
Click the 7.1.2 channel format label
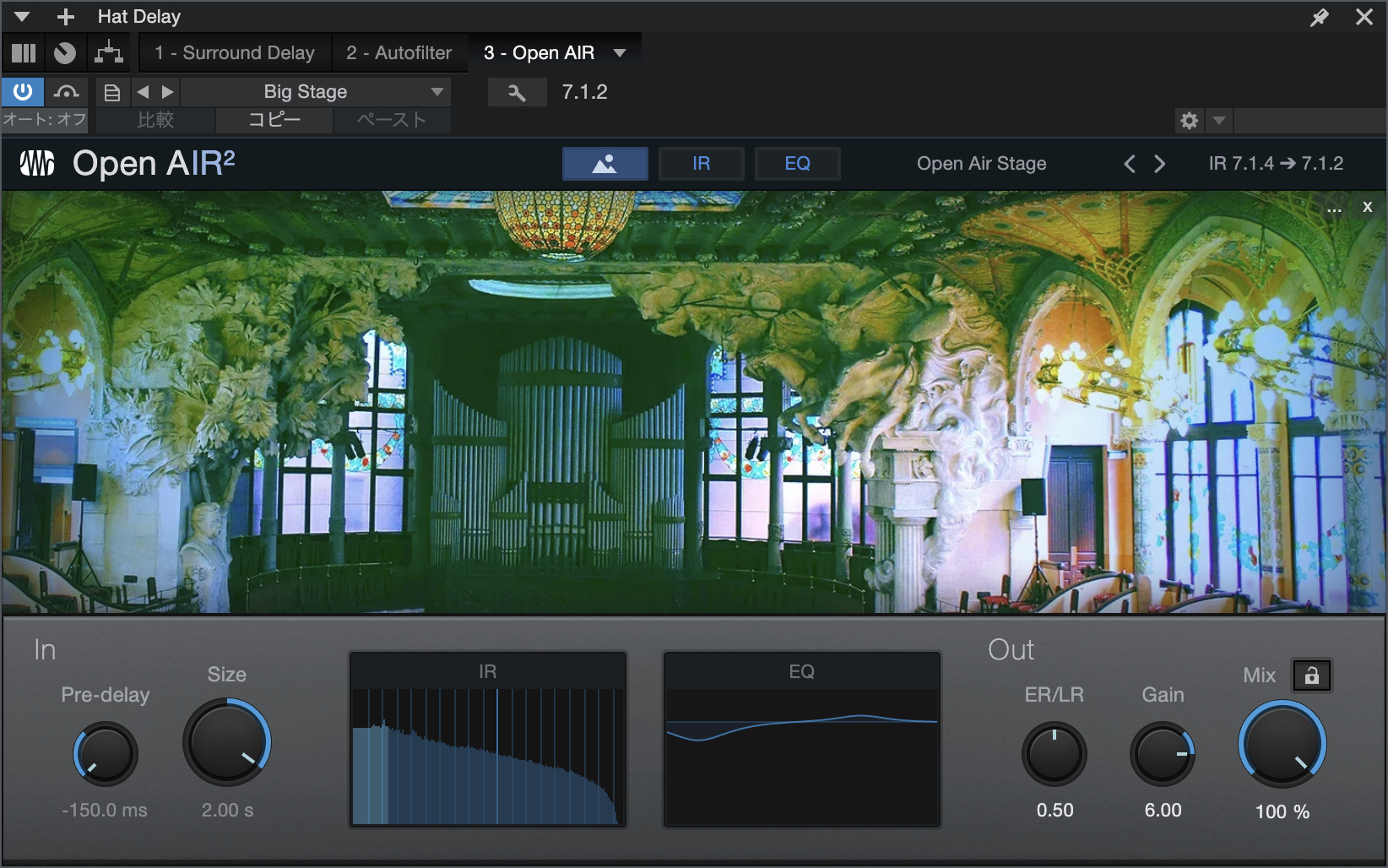coord(585,91)
